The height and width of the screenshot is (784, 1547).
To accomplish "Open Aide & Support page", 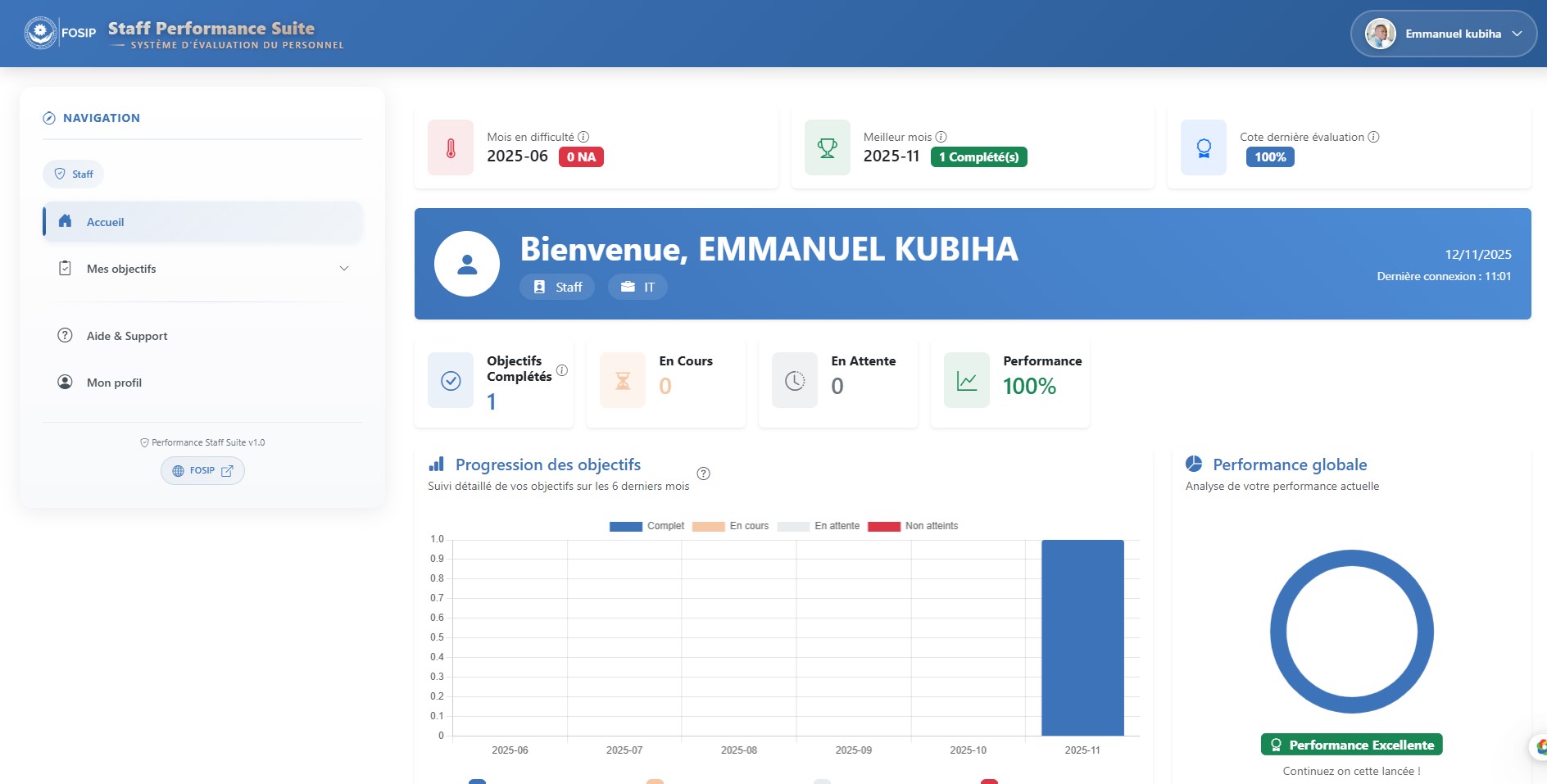I will coord(202,336).
